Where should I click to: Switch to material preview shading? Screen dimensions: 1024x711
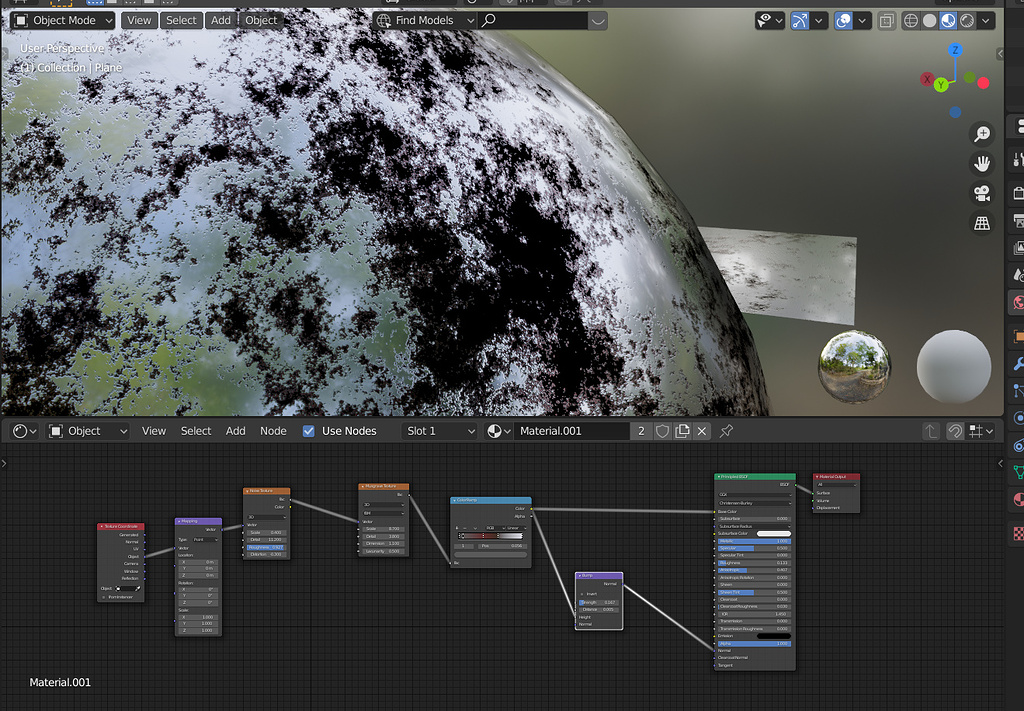pyautogui.click(x=948, y=21)
